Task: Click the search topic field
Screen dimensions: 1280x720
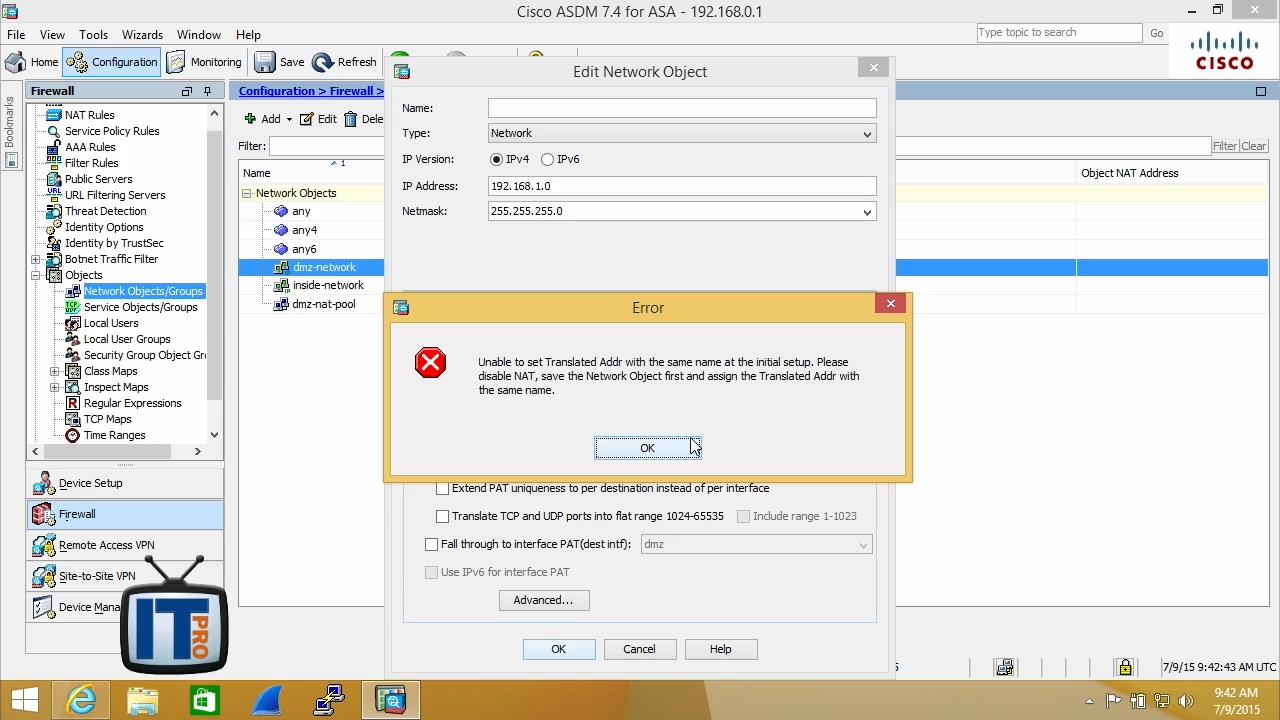Action: coord(1059,33)
